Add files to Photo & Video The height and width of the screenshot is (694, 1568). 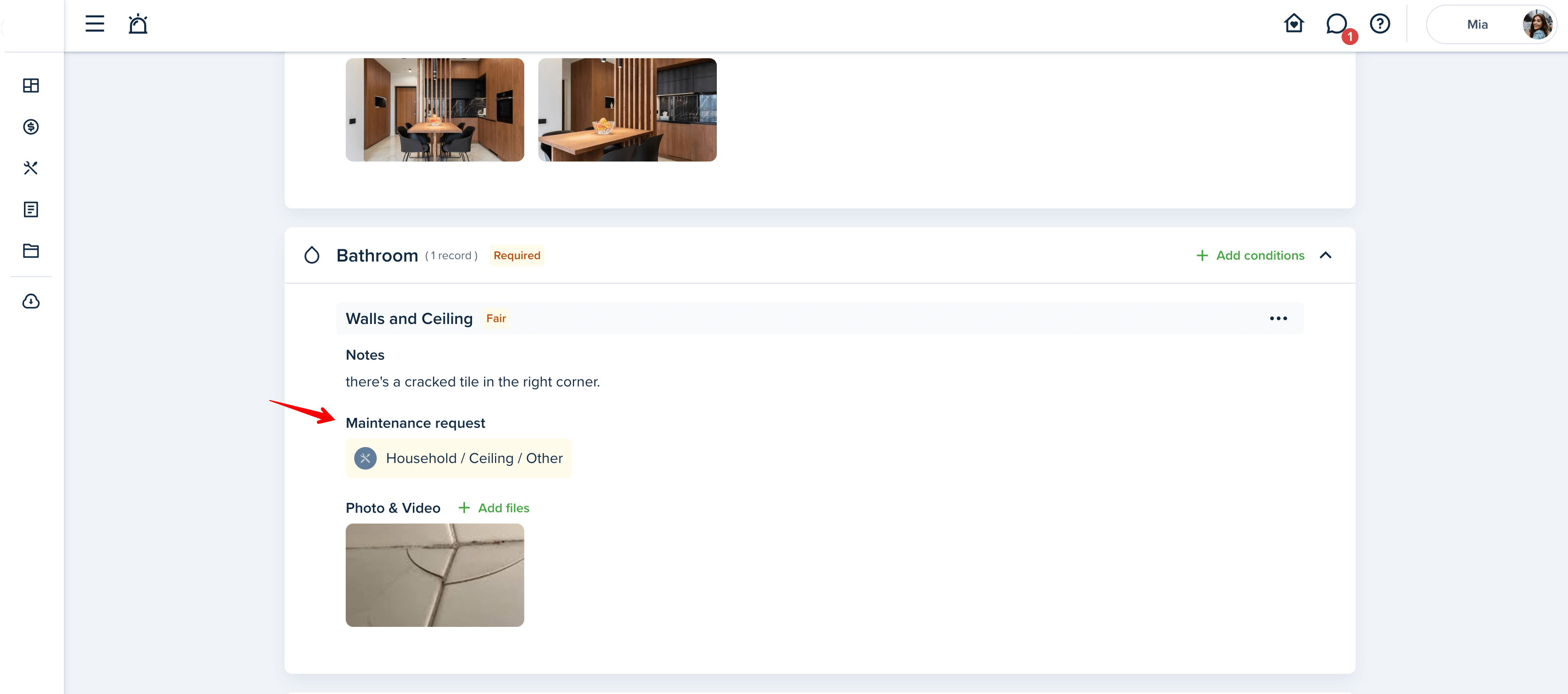494,508
